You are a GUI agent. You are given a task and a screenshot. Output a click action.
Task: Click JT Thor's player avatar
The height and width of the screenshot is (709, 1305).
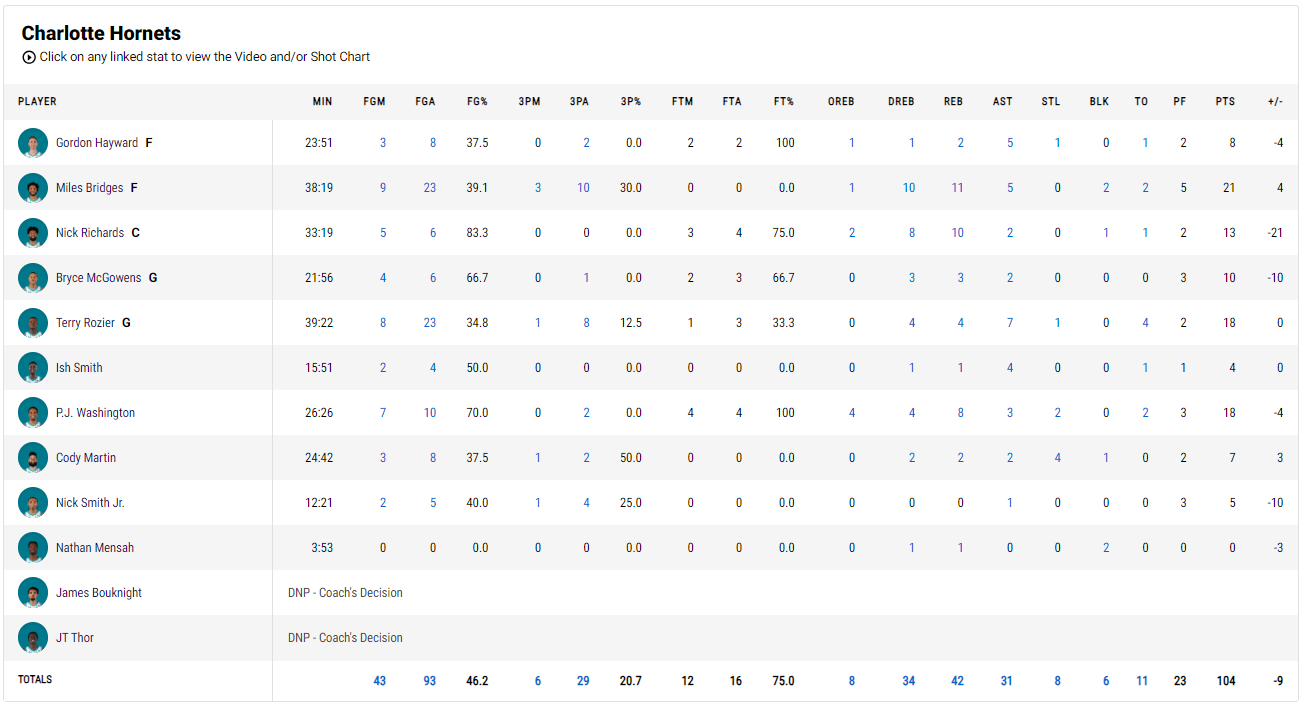coord(33,638)
